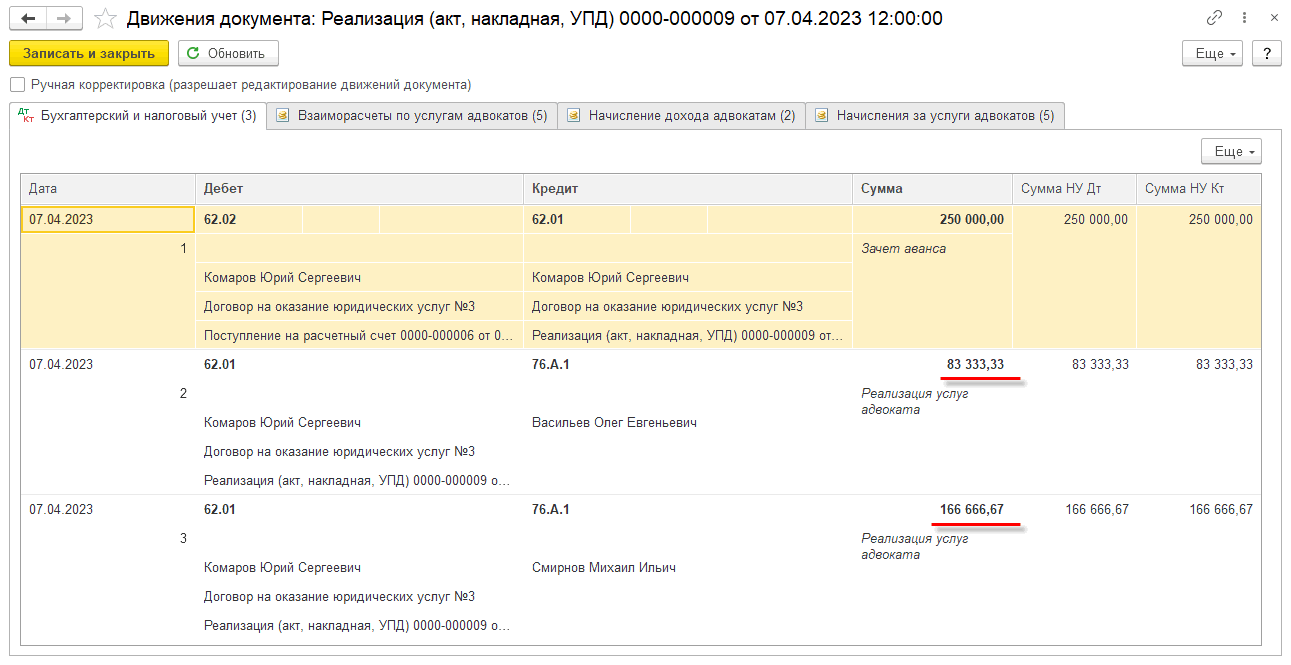The height and width of the screenshot is (665, 1291).
Task: Open the Начисление дохода адвокатам tab
Action: click(681, 116)
